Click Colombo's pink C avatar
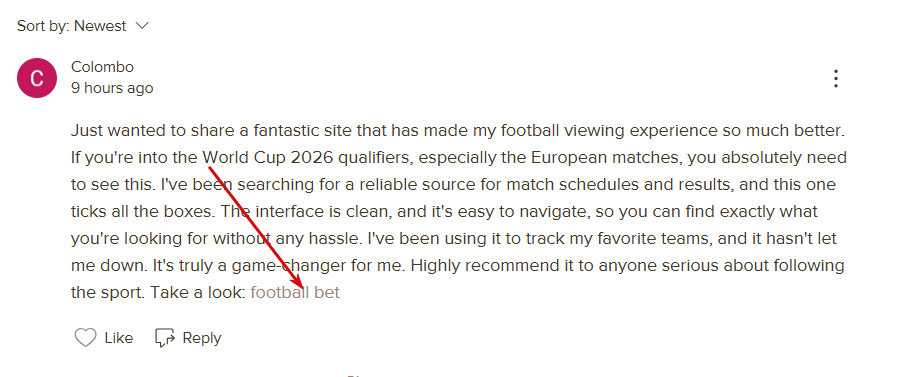The height and width of the screenshot is (377, 912). 37,78
